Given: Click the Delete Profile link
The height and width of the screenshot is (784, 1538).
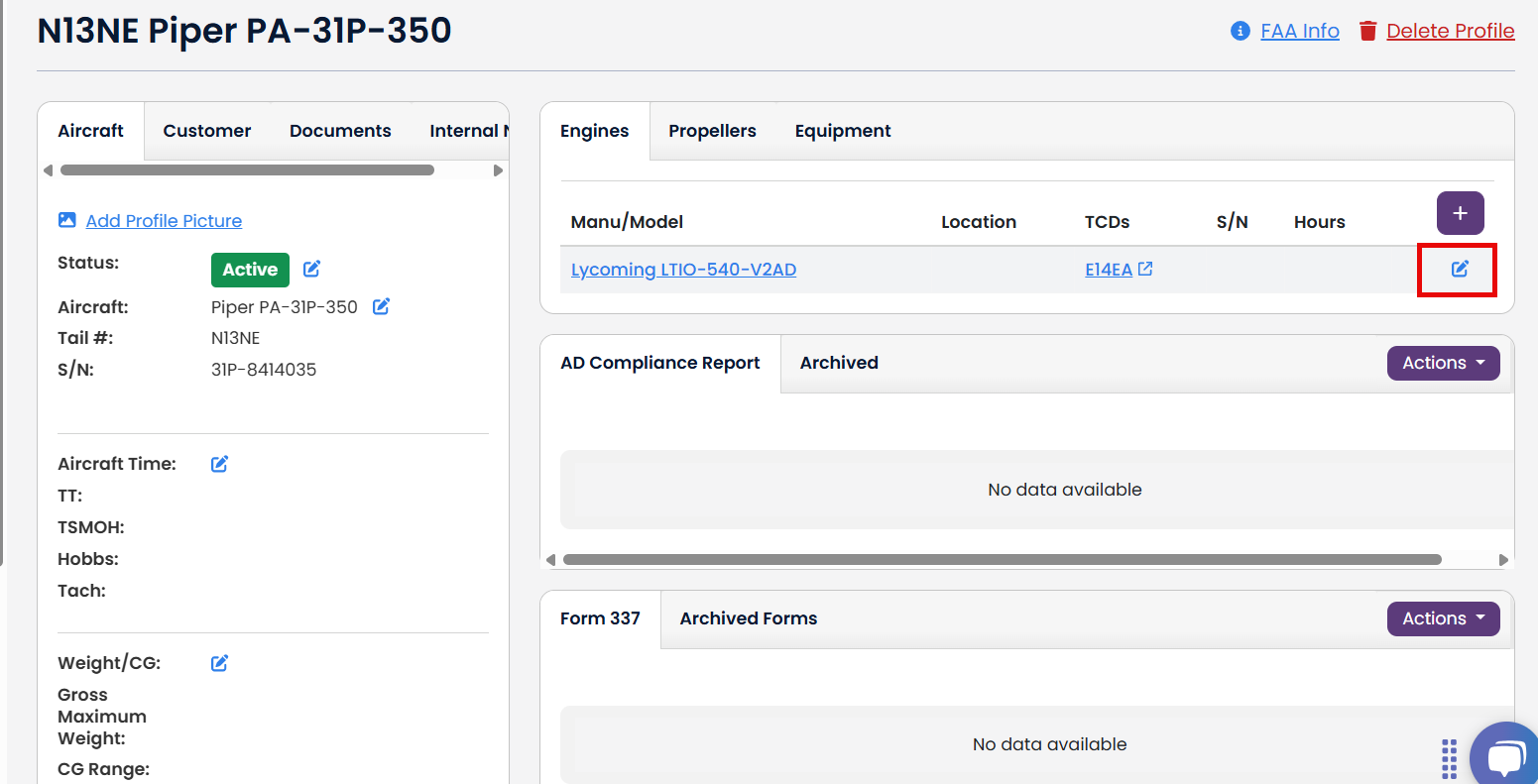Looking at the screenshot, I should tap(1450, 31).
